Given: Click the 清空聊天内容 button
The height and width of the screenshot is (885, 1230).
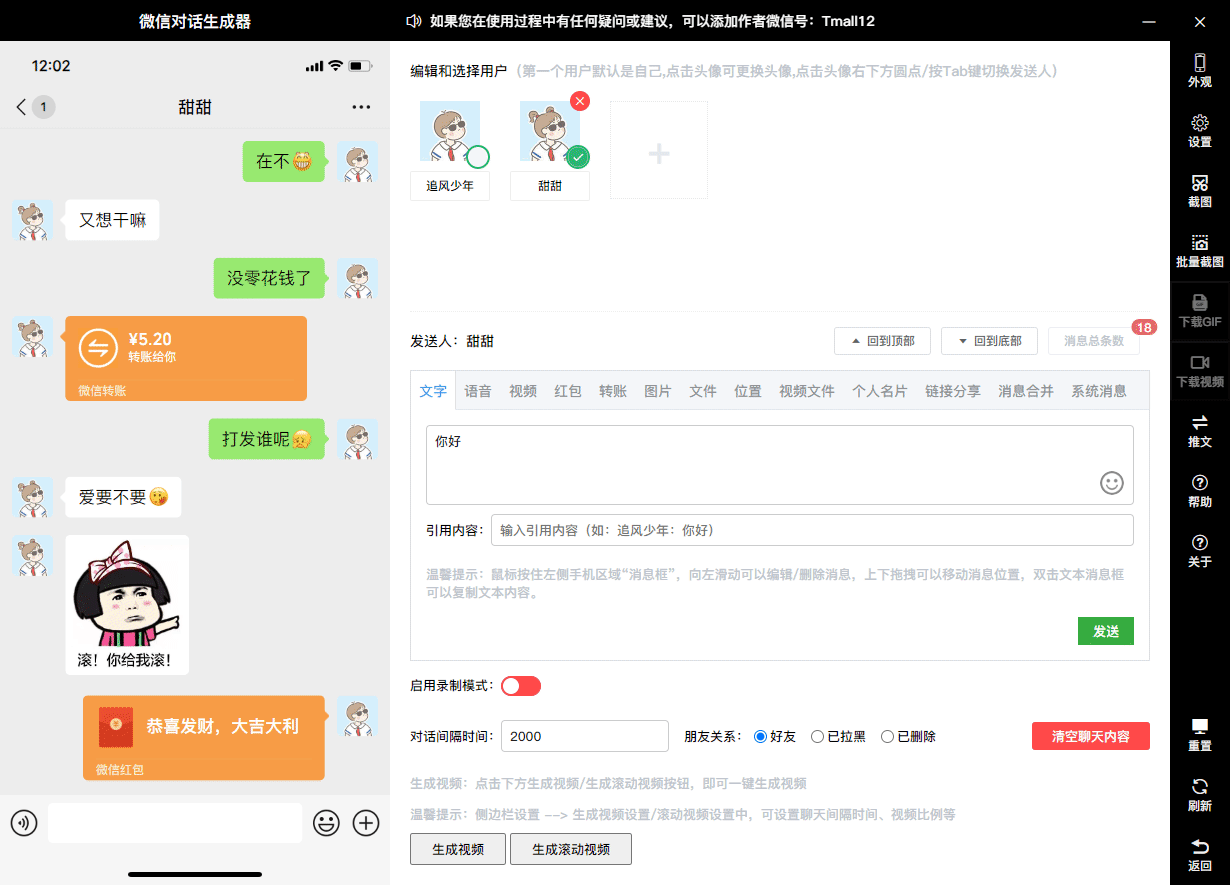Looking at the screenshot, I should pos(1090,736).
